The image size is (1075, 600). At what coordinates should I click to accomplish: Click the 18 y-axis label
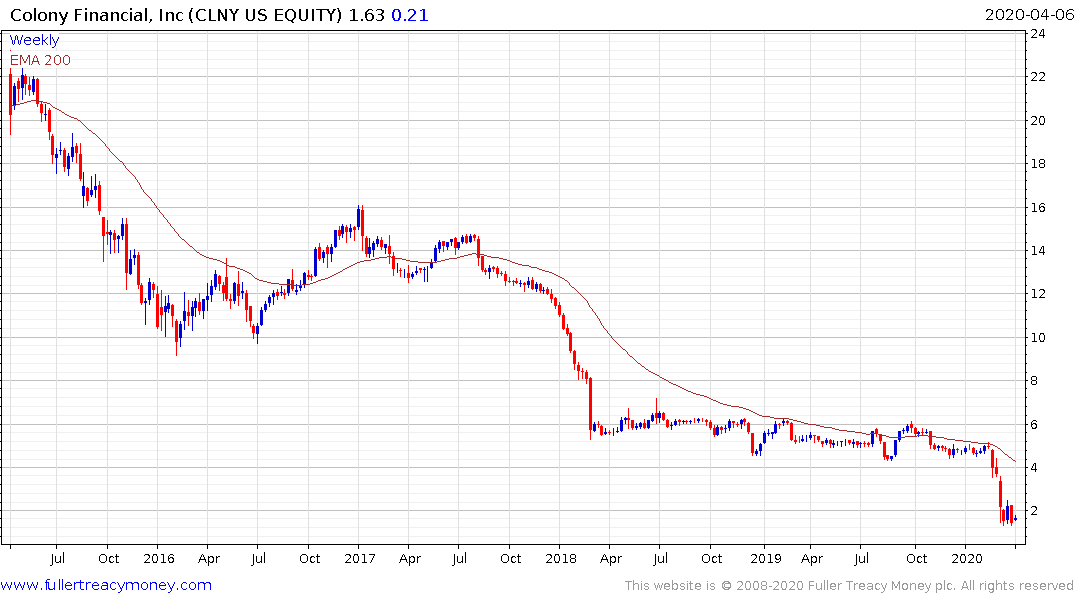[x=1038, y=164]
